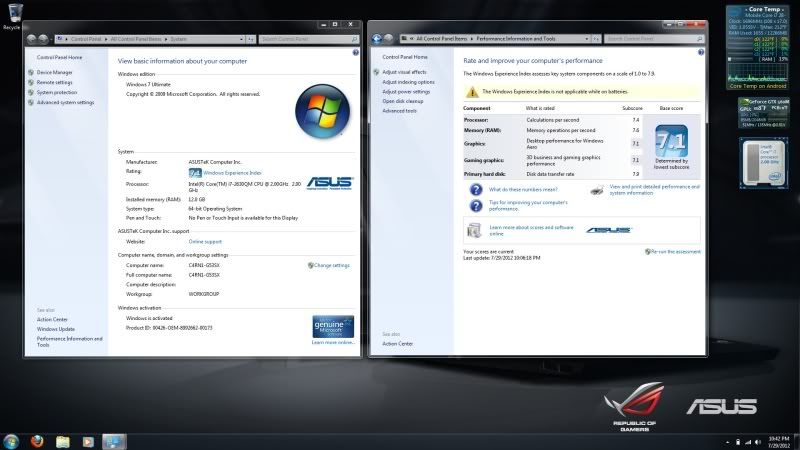800x450 pixels.
Task: Click Online support website link
Action: [x=205, y=242]
